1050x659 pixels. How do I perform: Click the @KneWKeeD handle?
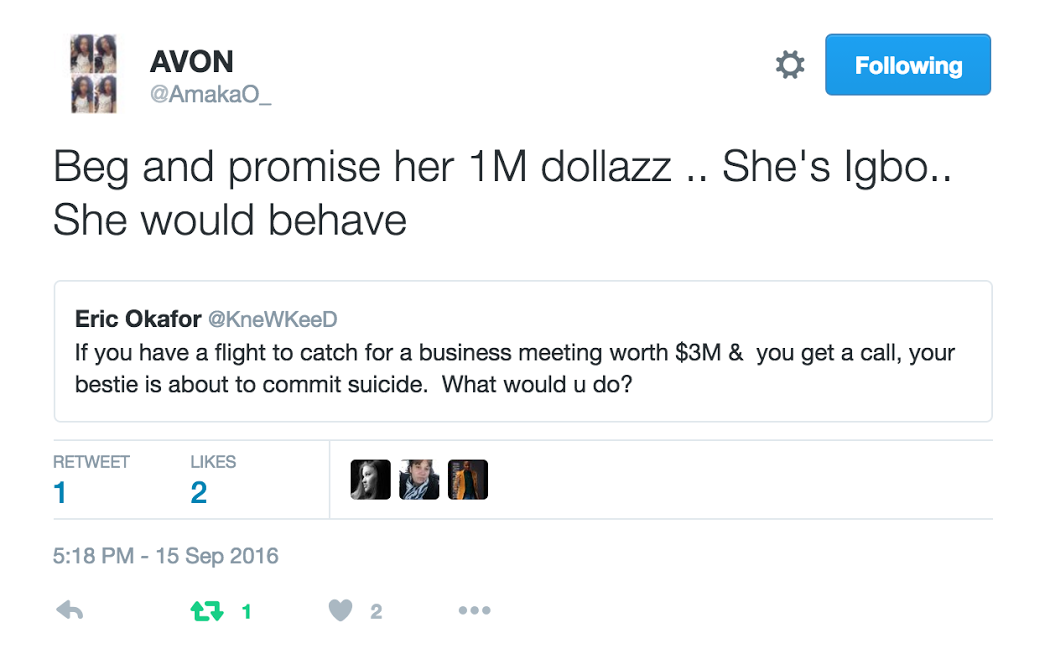coord(272,319)
